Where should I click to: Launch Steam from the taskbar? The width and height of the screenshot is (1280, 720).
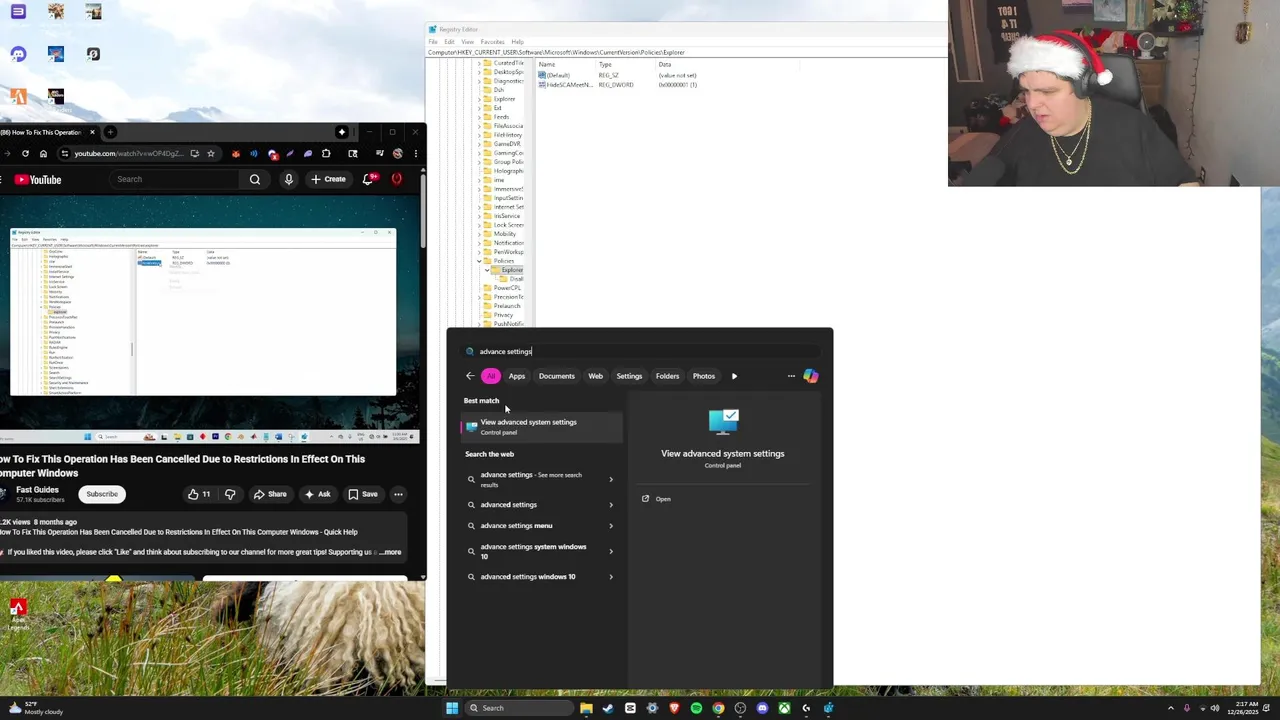(608, 708)
